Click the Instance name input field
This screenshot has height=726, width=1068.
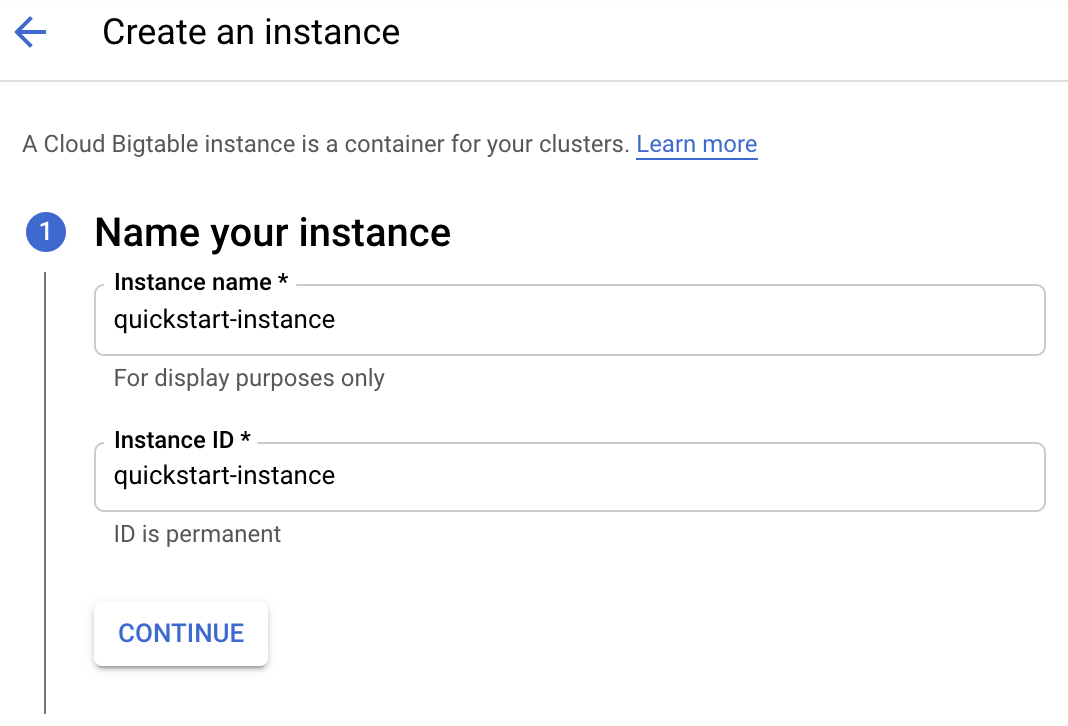click(x=569, y=320)
